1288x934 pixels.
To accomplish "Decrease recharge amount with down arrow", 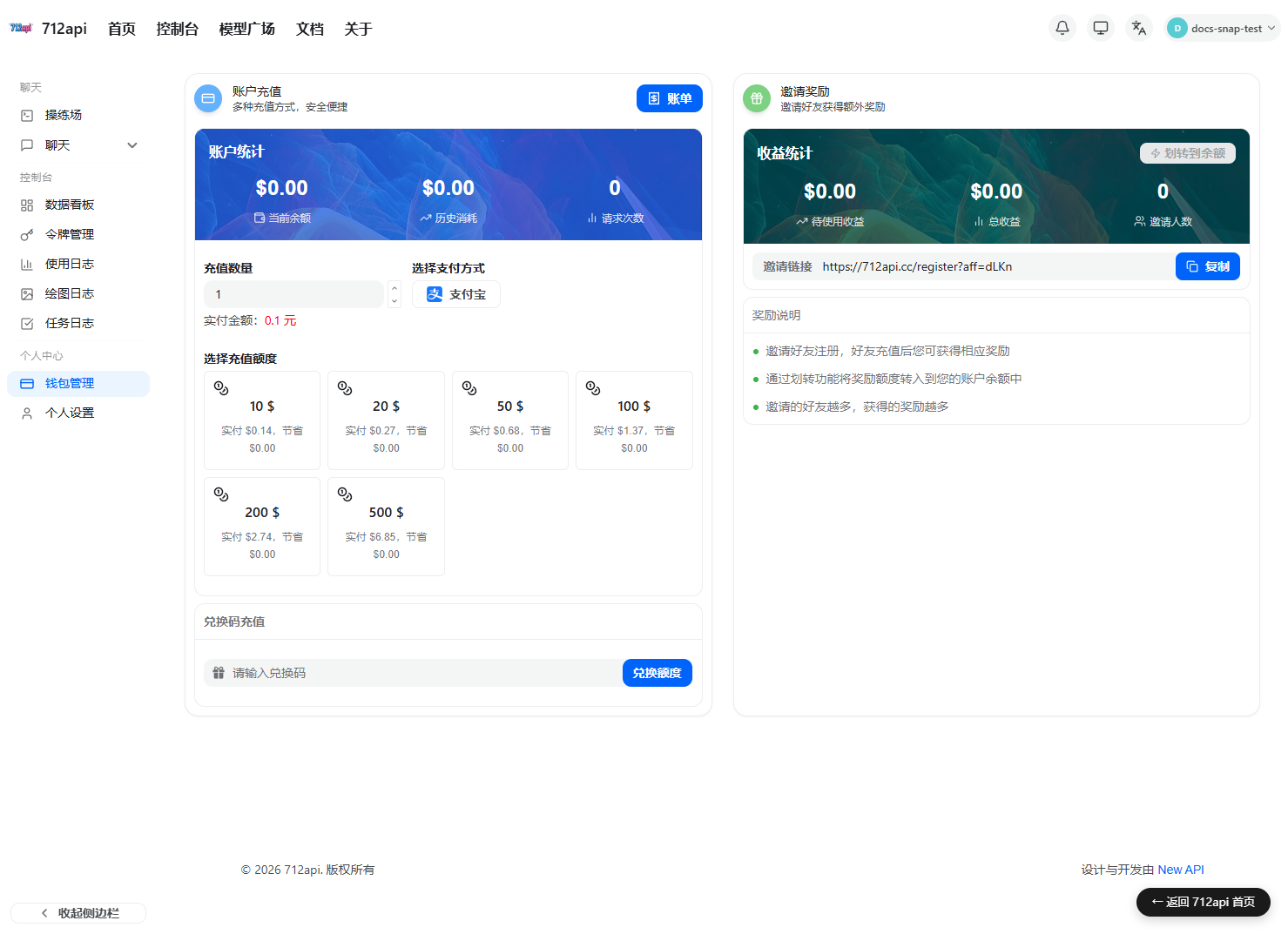I will tap(394, 301).
